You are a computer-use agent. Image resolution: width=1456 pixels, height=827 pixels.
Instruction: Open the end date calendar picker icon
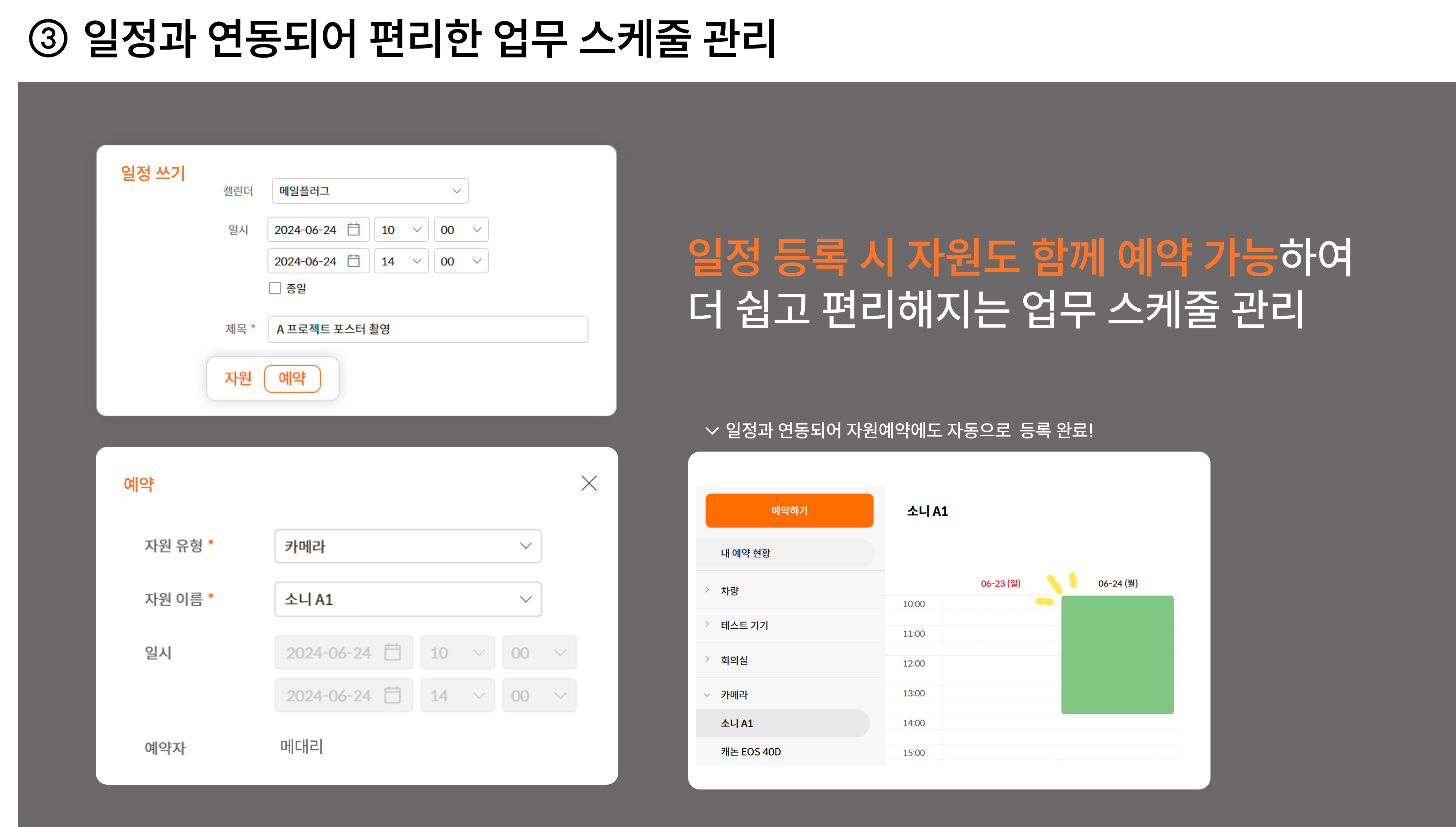(x=354, y=261)
